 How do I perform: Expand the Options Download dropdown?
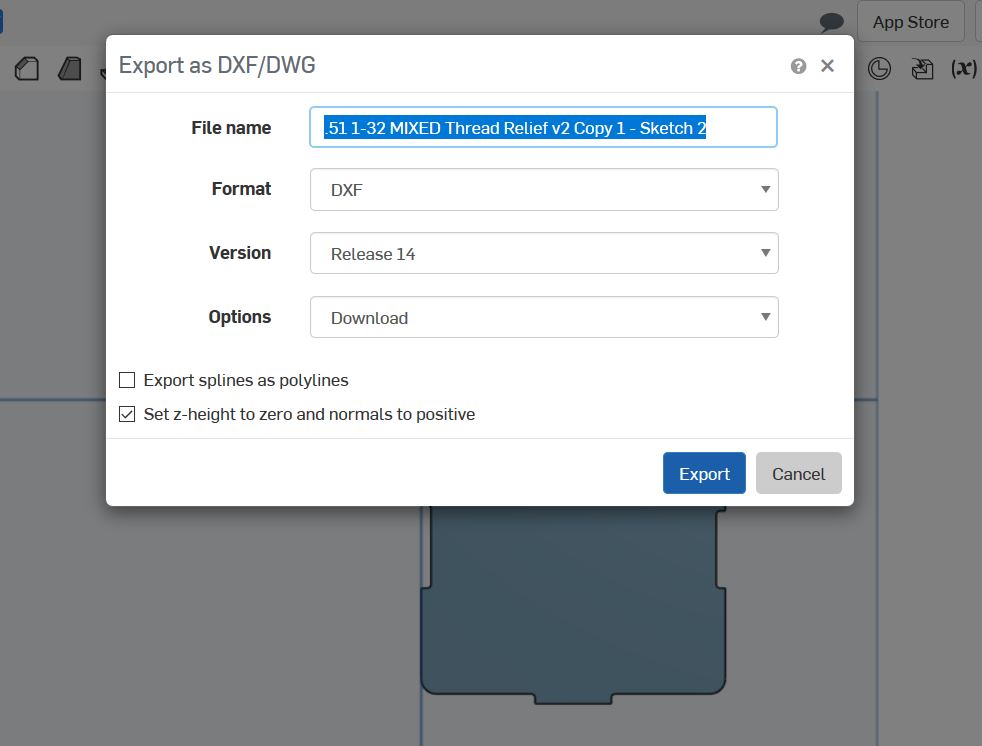pos(544,317)
